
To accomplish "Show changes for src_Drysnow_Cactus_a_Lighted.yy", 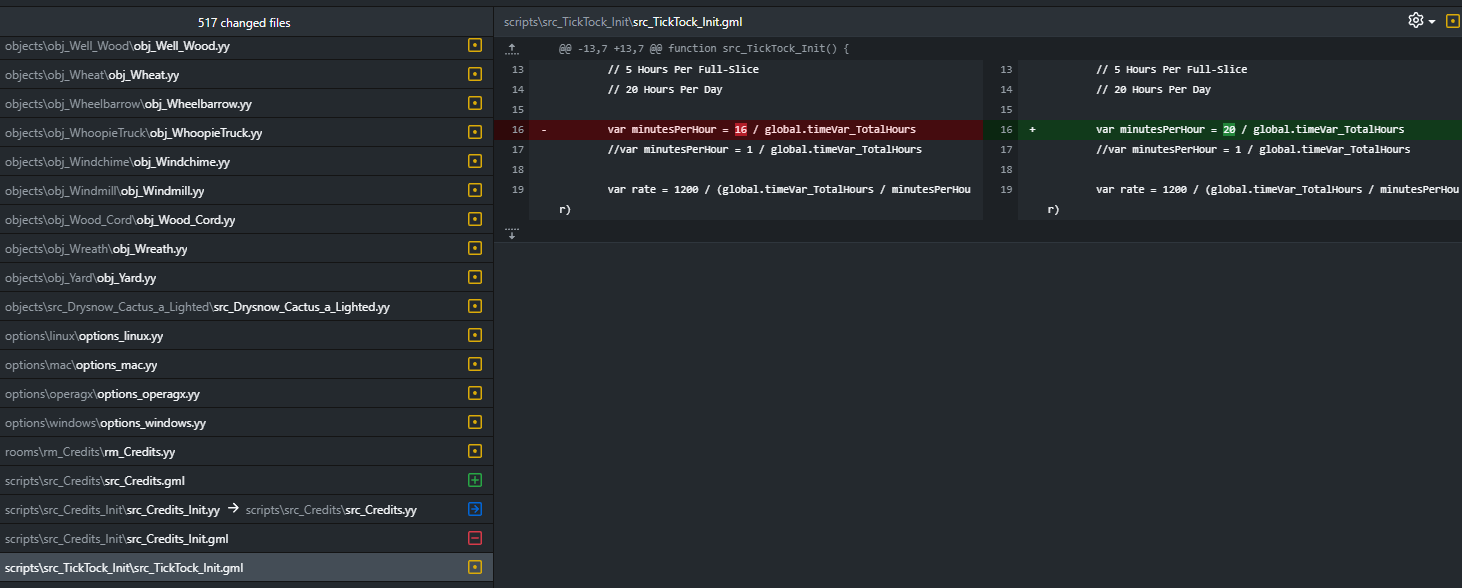I will (x=246, y=307).
